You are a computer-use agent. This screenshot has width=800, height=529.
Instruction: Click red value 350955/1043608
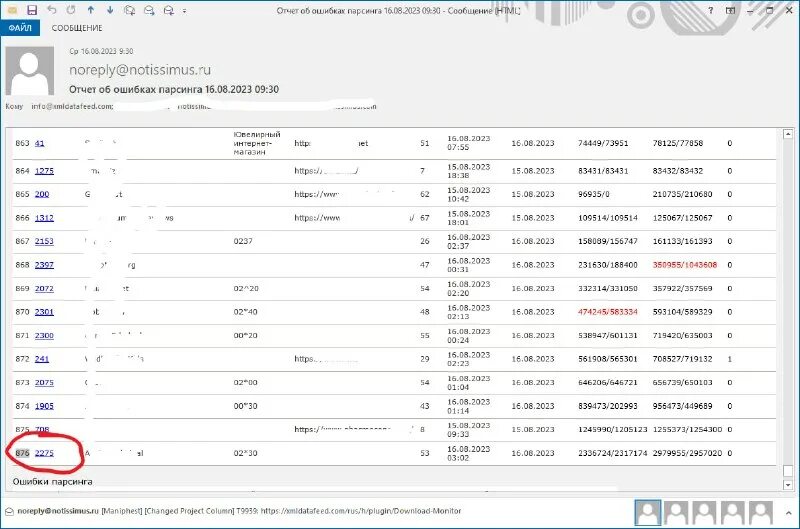click(685, 265)
